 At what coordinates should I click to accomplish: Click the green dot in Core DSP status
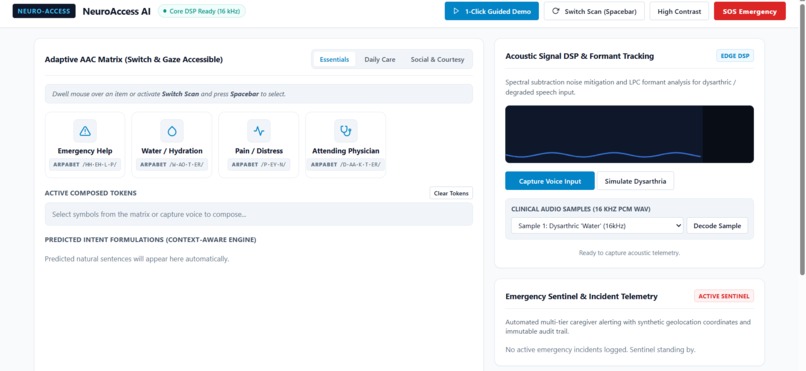[x=164, y=11]
